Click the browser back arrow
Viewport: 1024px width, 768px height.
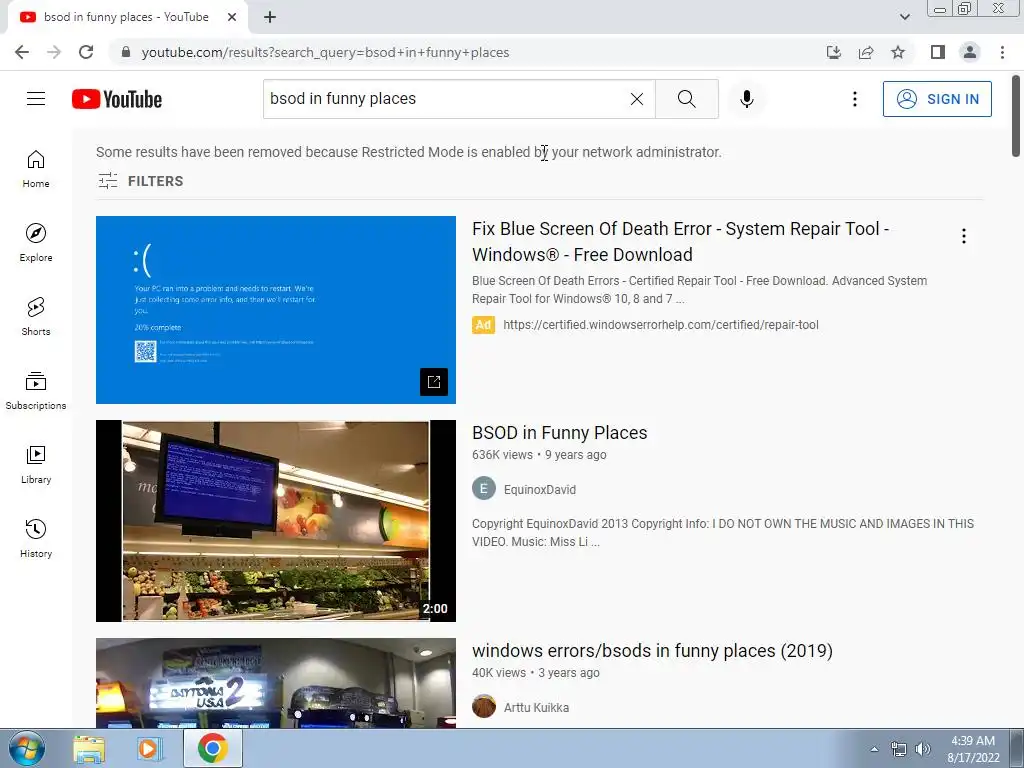pyautogui.click(x=22, y=52)
